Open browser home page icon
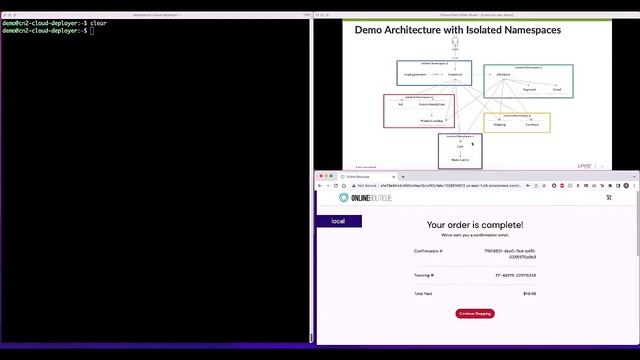The width and height of the screenshot is (640, 360). pos(344,186)
